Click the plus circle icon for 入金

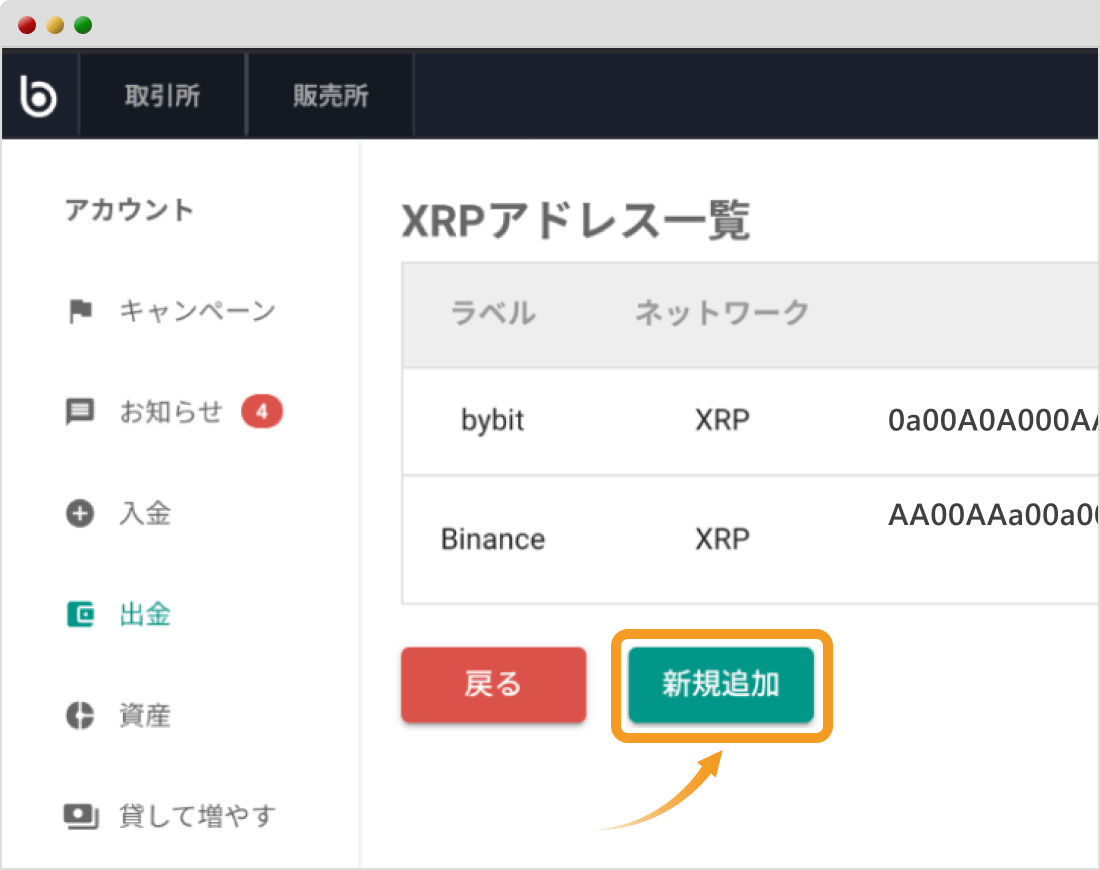[x=81, y=513]
